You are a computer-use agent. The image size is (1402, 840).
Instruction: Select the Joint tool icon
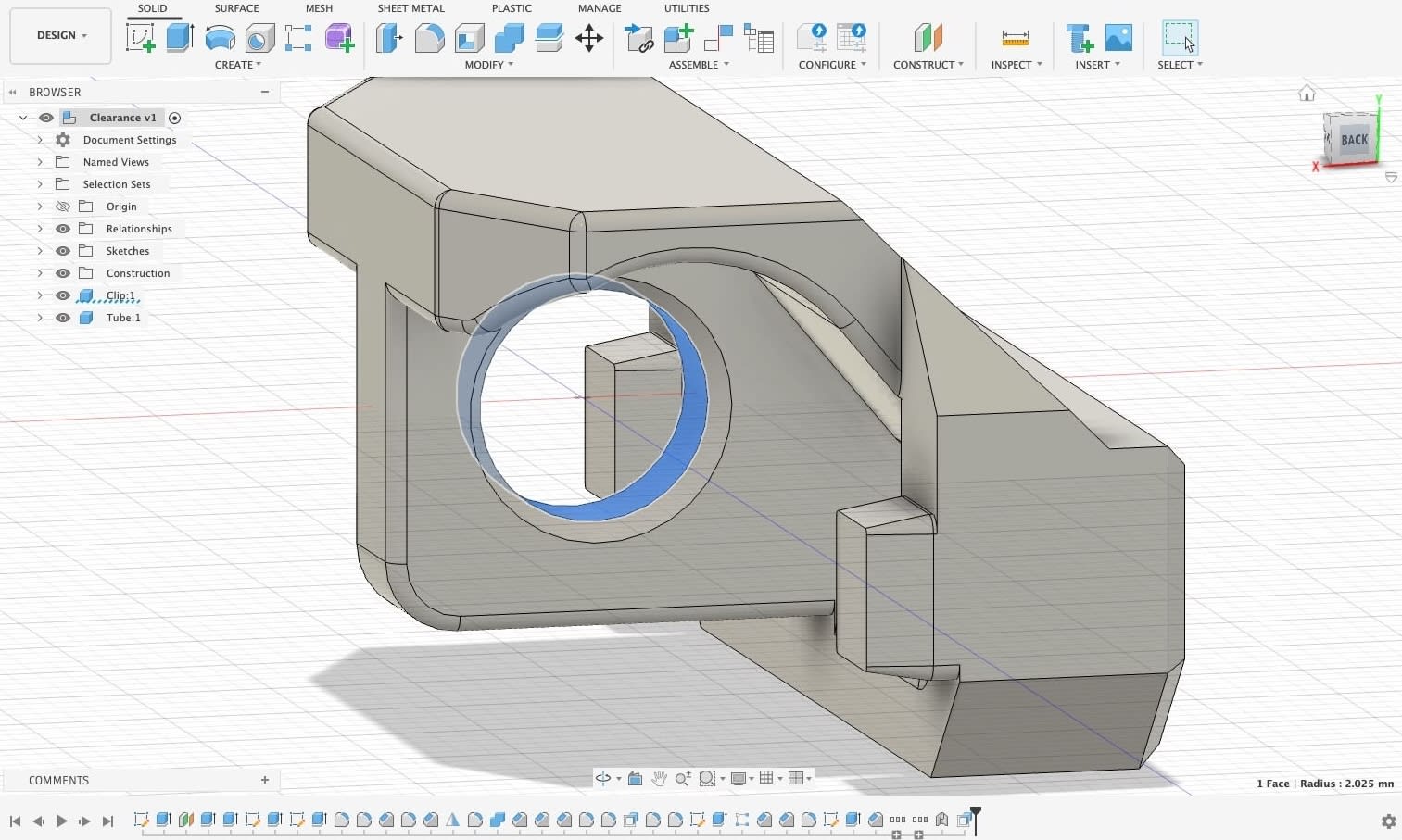[719, 38]
